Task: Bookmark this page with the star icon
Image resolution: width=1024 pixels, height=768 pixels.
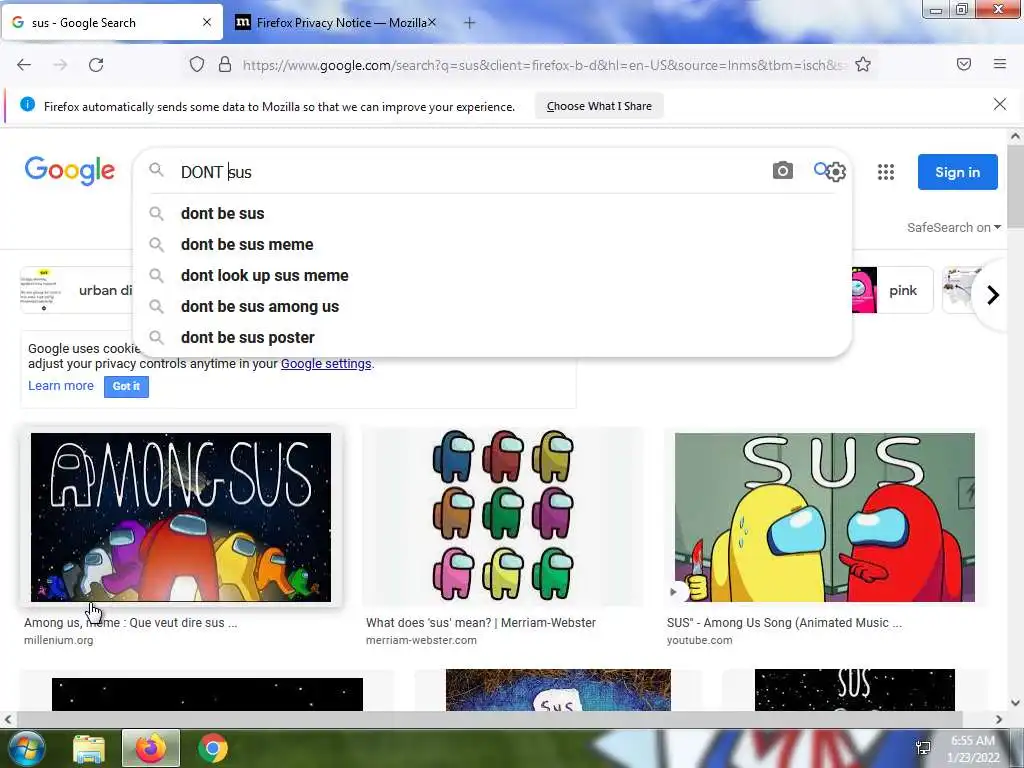Action: point(863,64)
